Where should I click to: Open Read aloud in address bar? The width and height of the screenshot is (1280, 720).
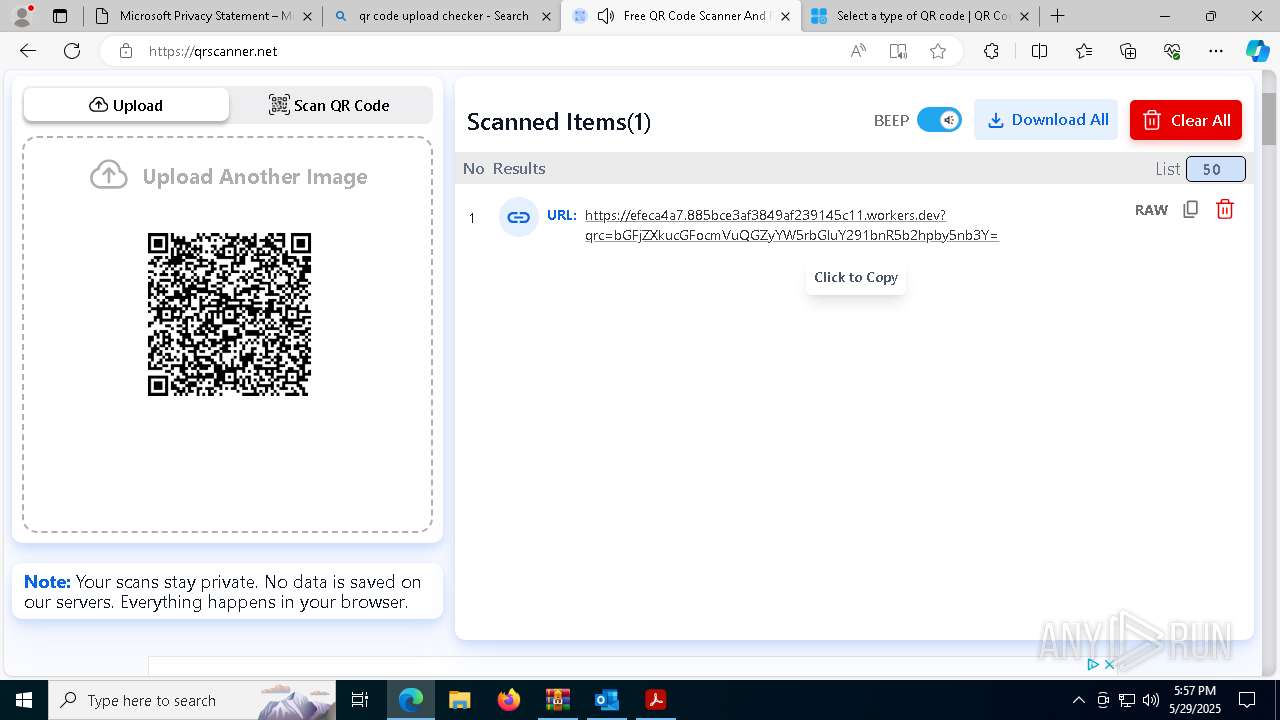[858, 51]
